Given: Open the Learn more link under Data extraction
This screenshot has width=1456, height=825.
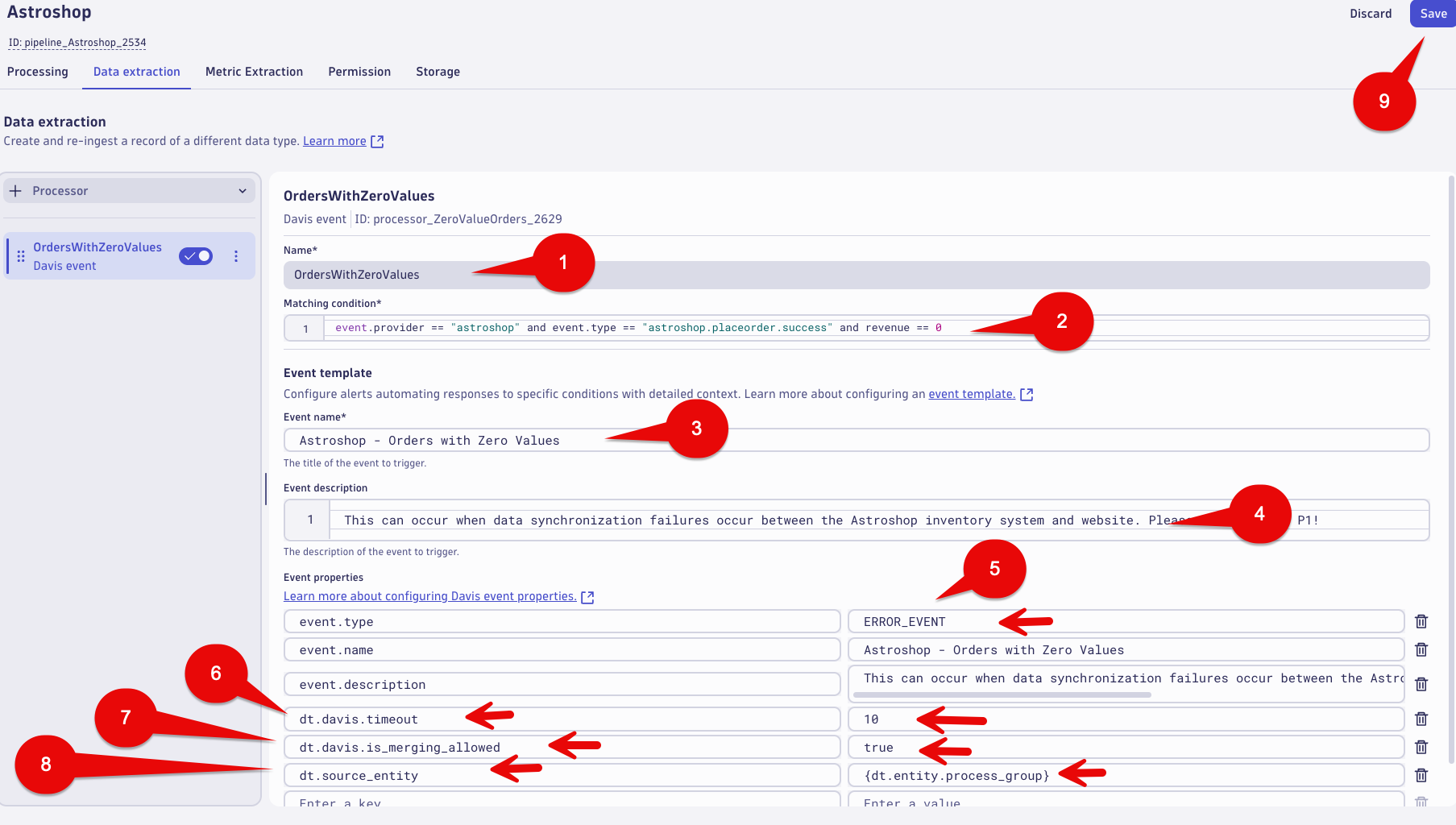Looking at the screenshot, I should [x=334, y=141].
